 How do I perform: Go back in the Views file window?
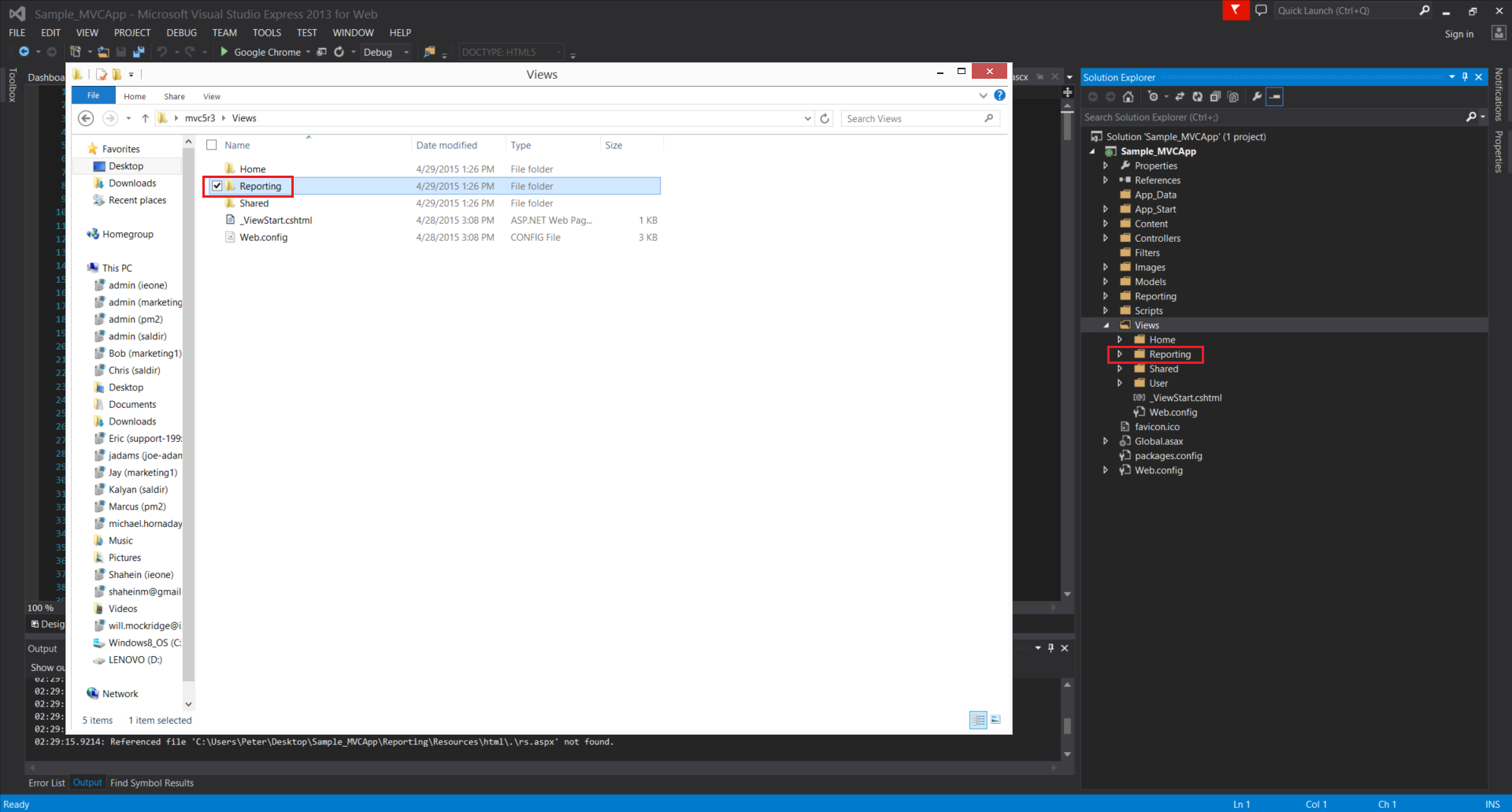click(x=86, y=118)
